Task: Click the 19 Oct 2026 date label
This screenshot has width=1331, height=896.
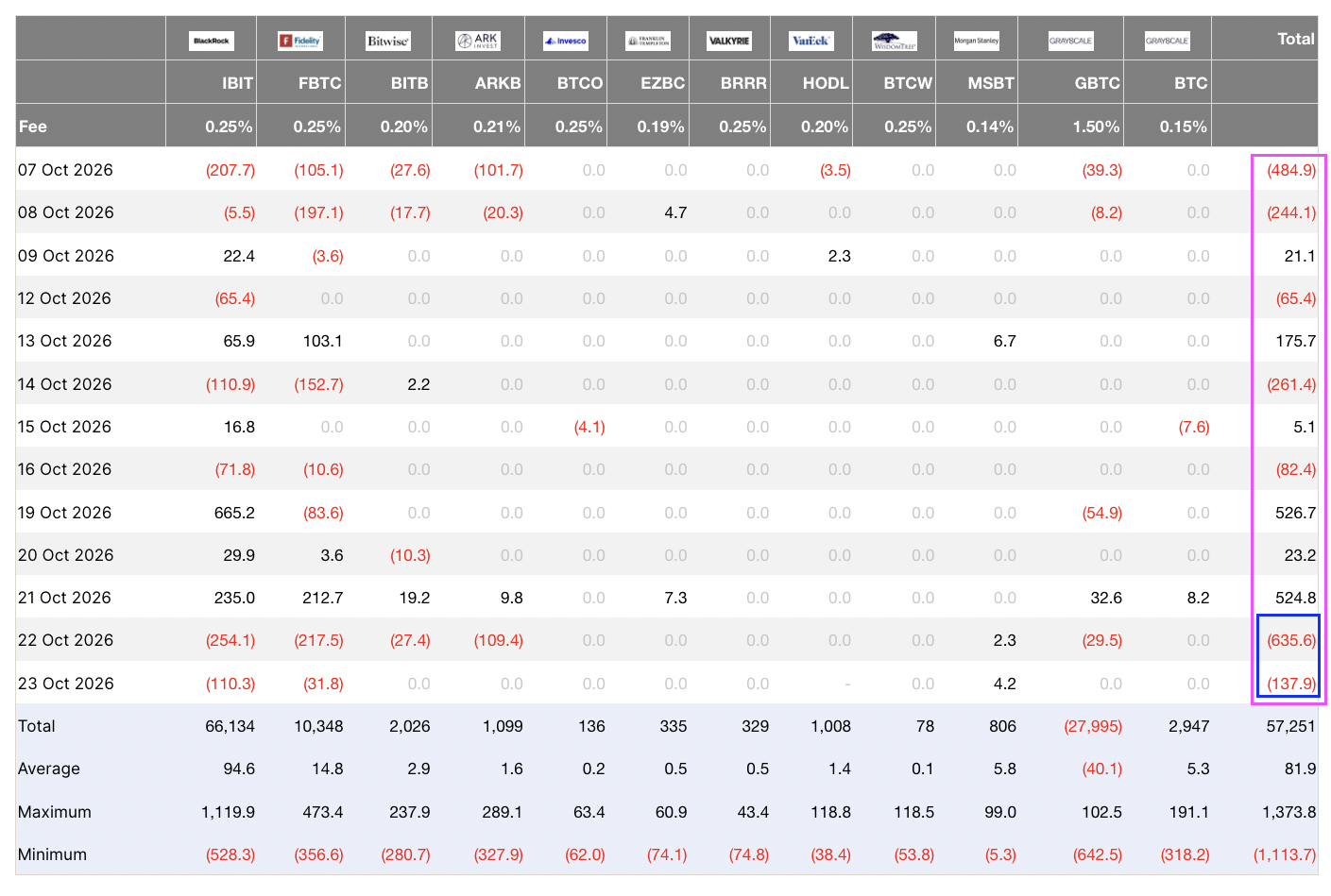Action: click(x=64, y=513)
